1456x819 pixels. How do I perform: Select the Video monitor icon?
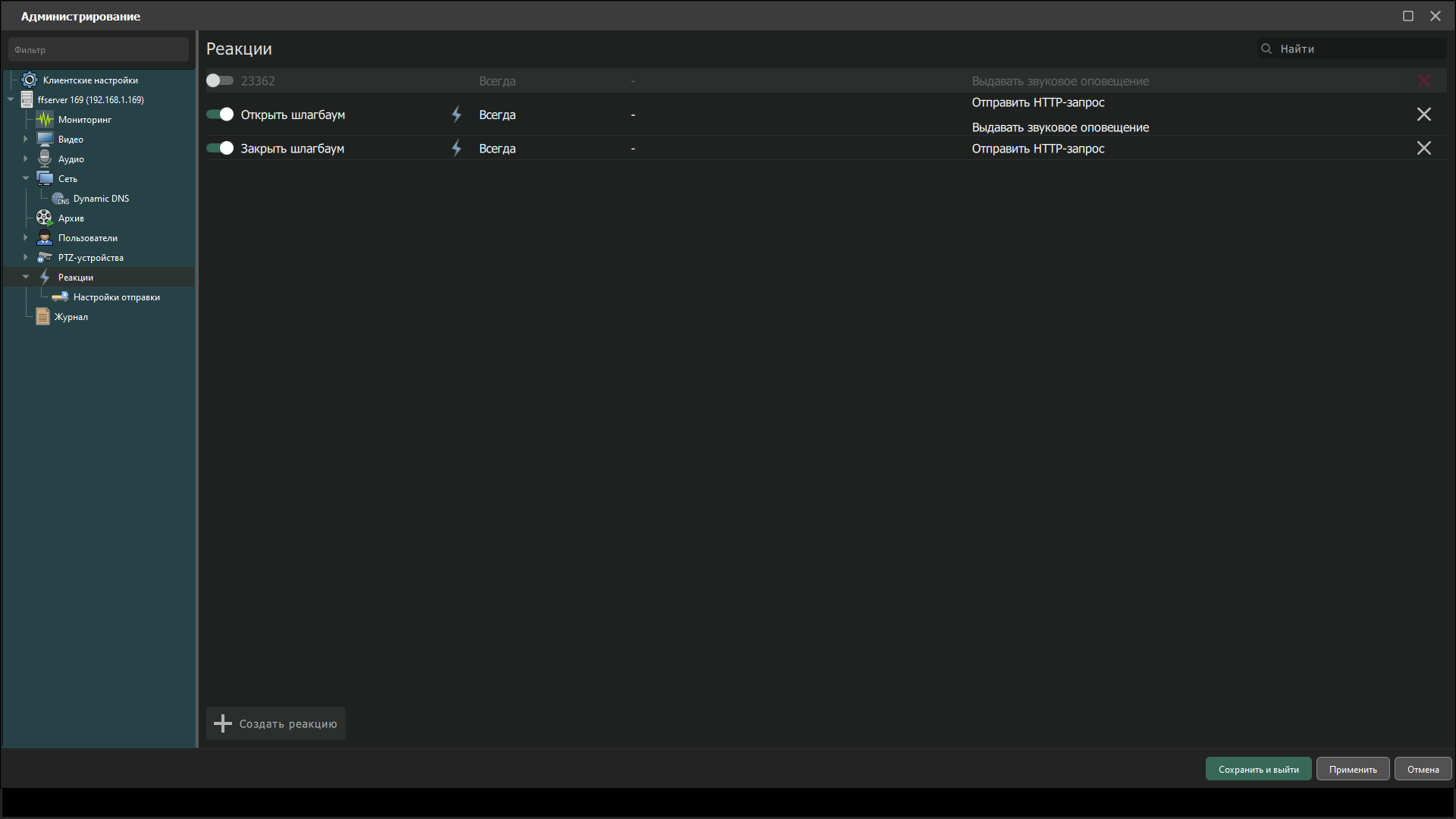[x=45, y=140]
